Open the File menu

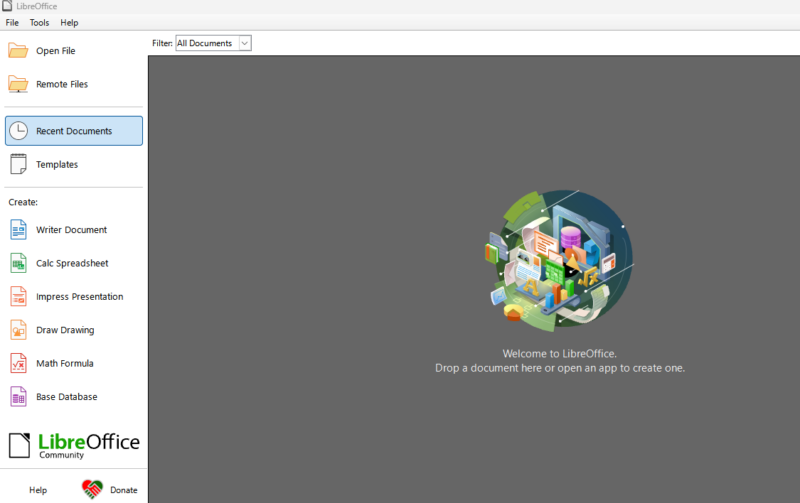pyautogui.click(x=12, y=22)
